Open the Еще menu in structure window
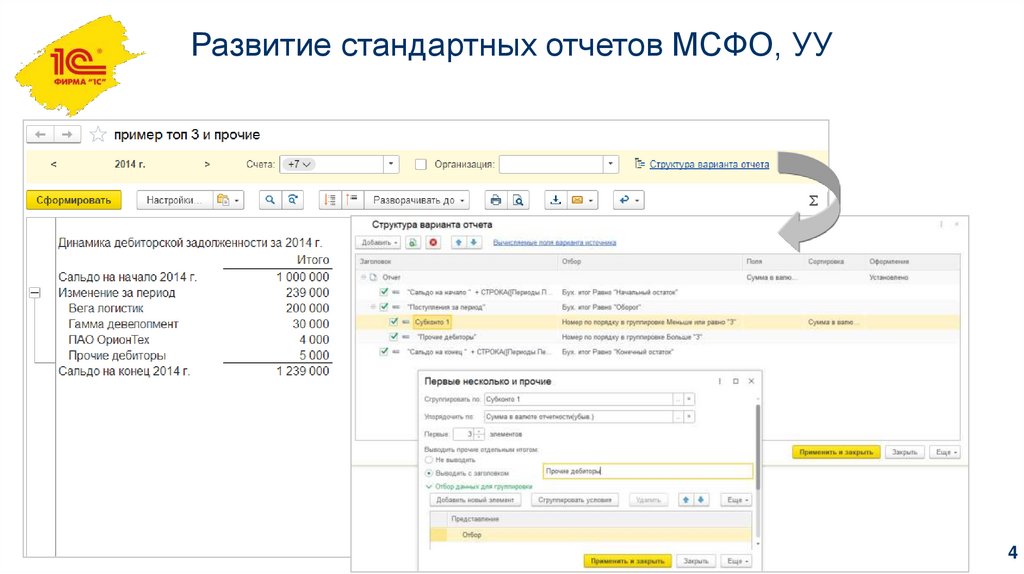Viewport: 1024px width, 574px height. (946, 452)
